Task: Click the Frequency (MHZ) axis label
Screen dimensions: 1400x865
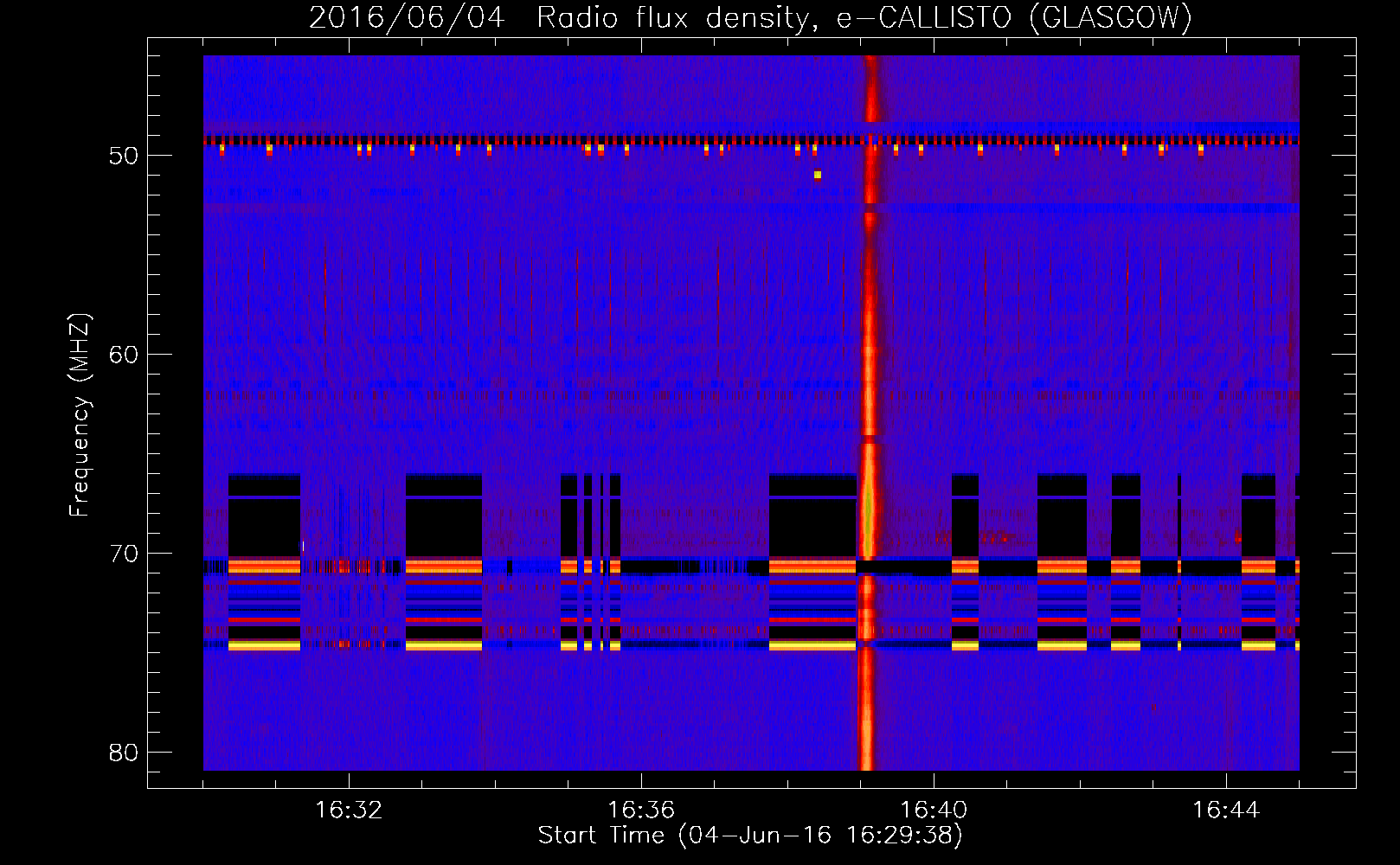Action: (x=79, y=415)
